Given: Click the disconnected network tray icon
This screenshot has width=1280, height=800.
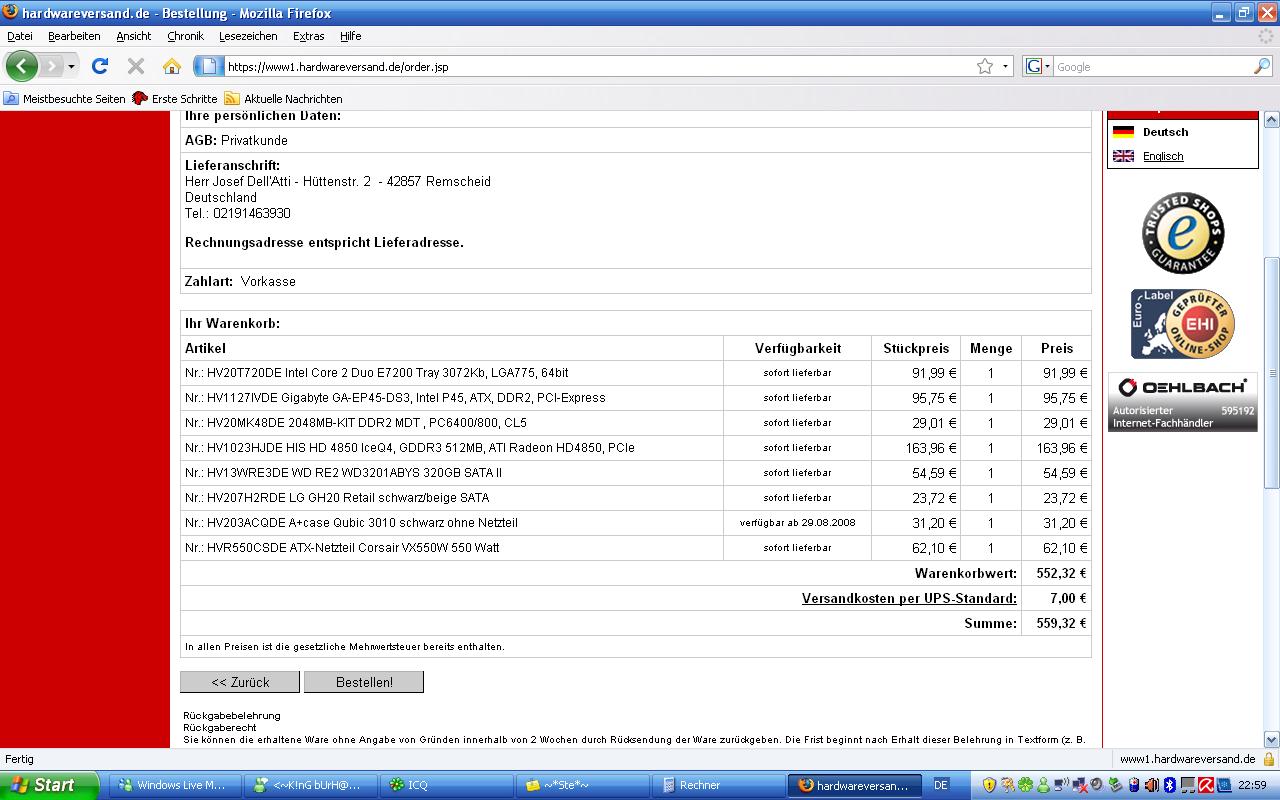Looking at the screenshot, I should pyautogui.click(x=1080, y=785).
